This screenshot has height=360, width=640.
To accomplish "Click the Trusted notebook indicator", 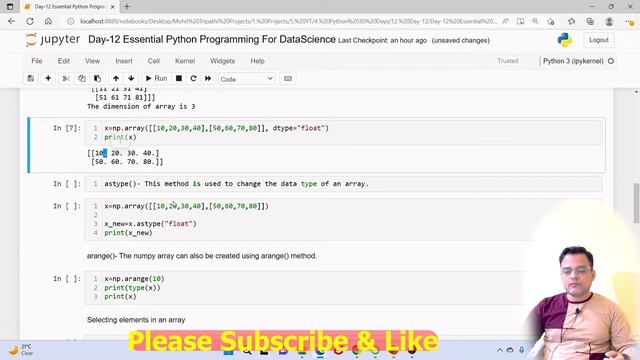I will (x=508, y=61).
